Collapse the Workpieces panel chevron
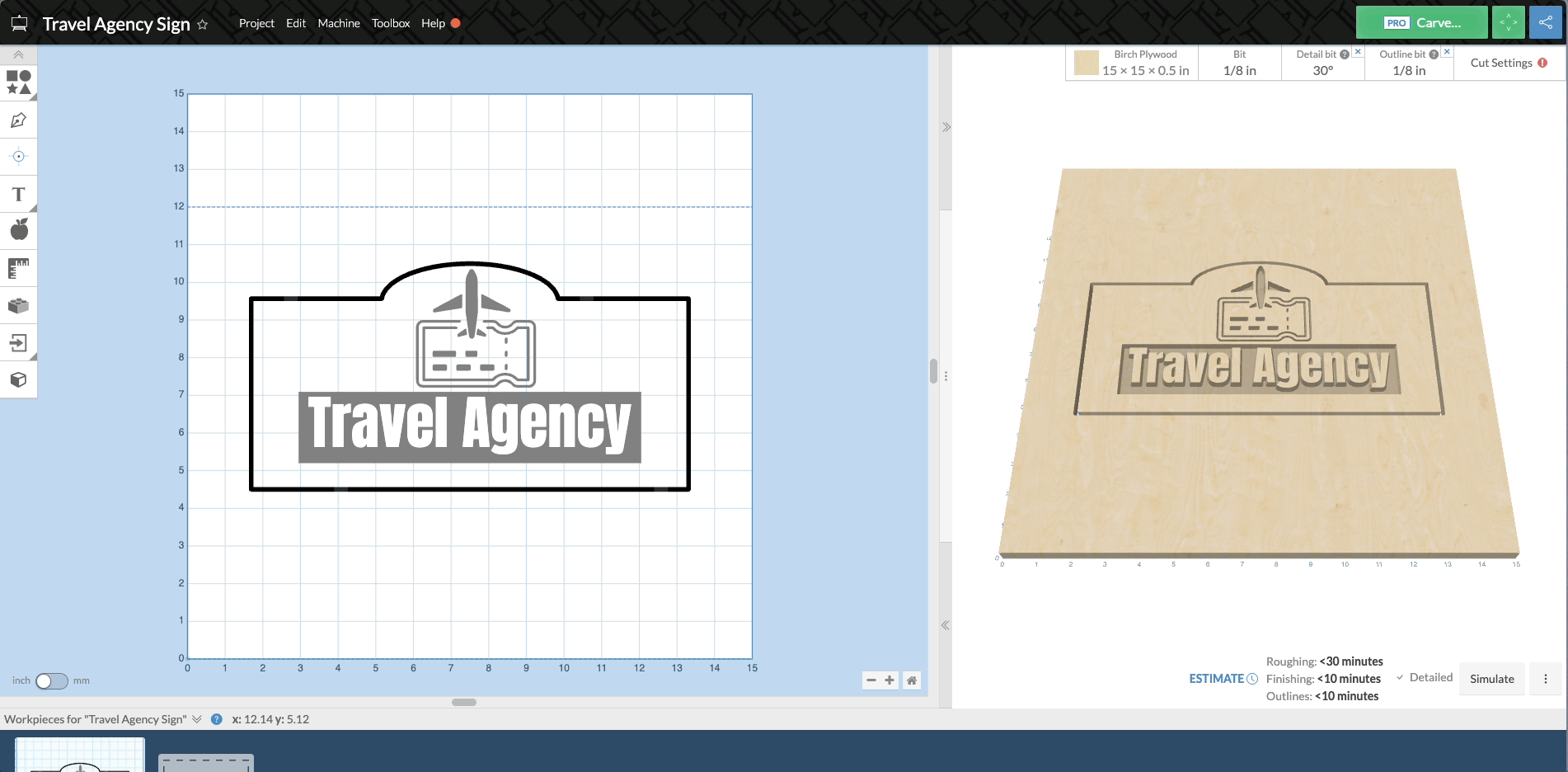1568x772 pixels. [196, 718]
